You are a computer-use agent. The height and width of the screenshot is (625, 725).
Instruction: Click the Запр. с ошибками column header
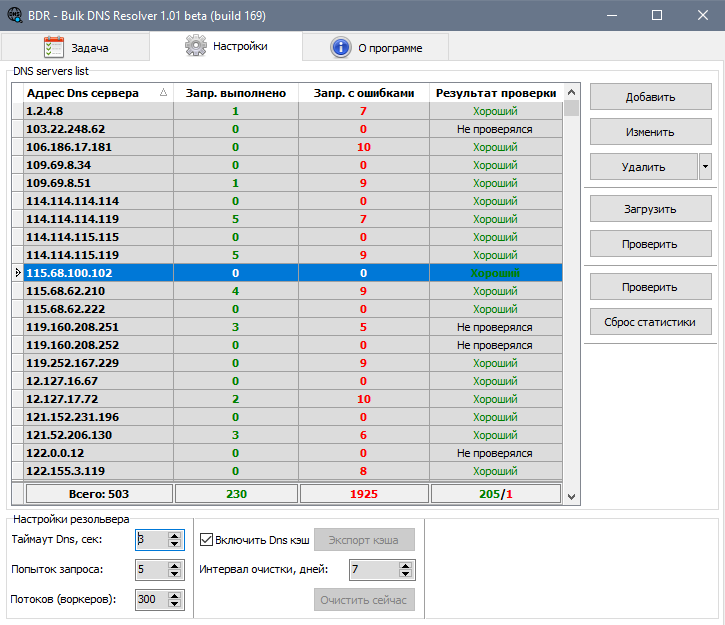364,93
